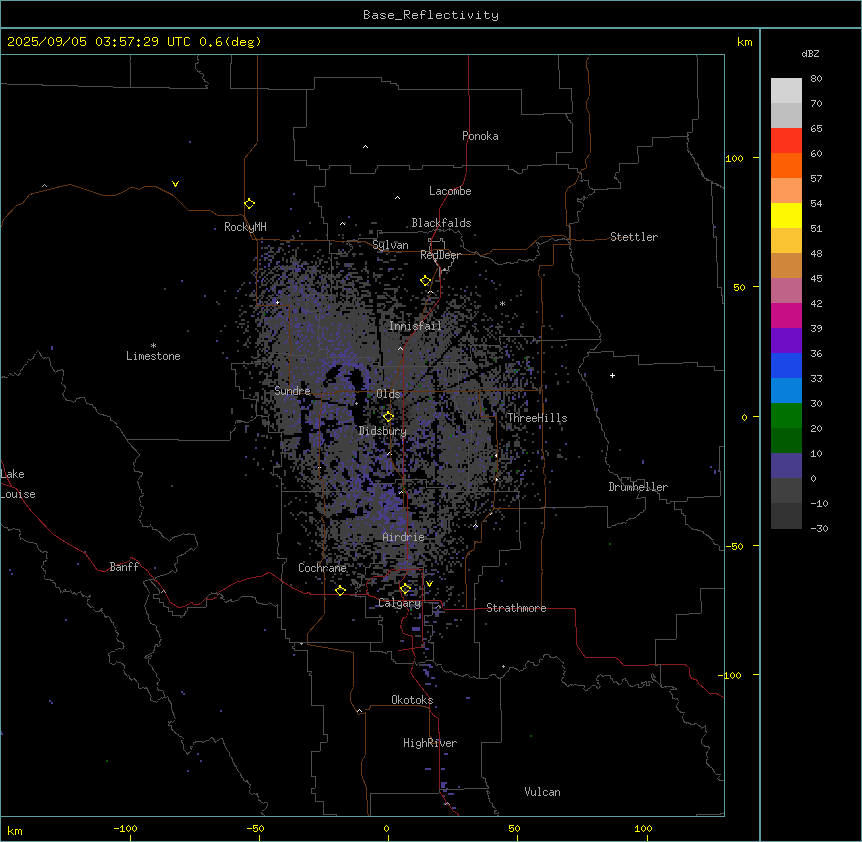The image size is (862, 842).
Task: Click the Ponoka city label
Action: click(480, 136)
